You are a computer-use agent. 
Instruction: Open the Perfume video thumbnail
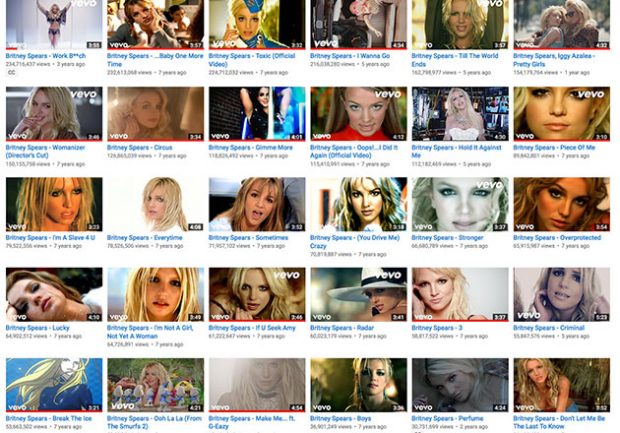pos(460,385)
